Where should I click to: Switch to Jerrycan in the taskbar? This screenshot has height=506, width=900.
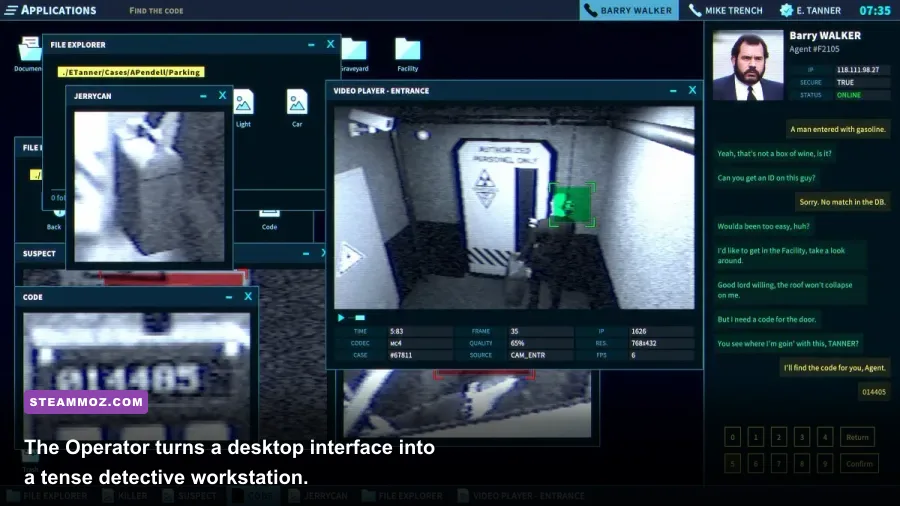click(319, 496)
